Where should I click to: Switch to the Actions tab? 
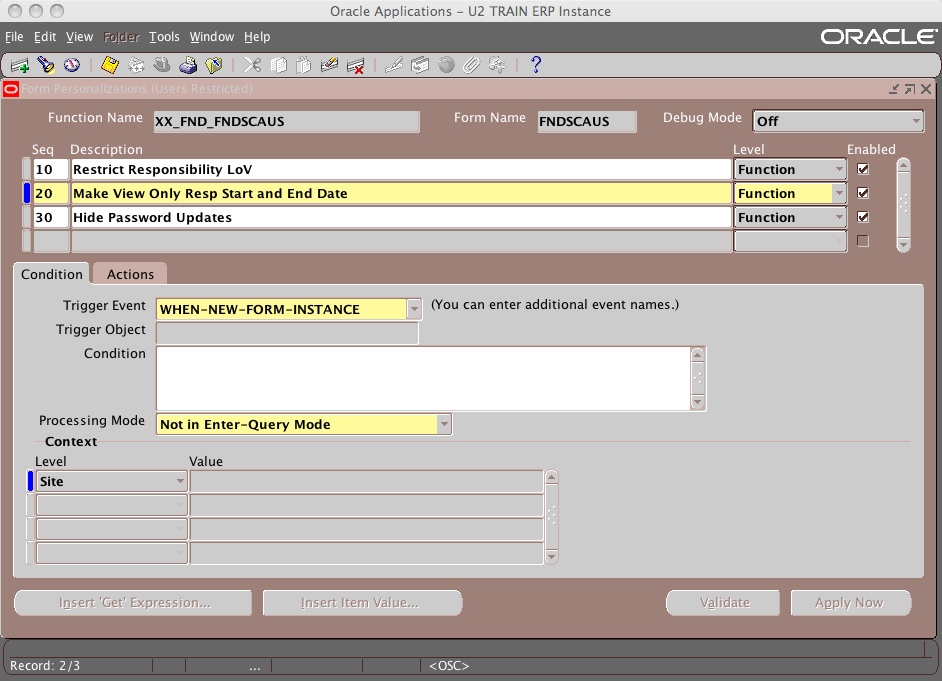pos(130,274)
